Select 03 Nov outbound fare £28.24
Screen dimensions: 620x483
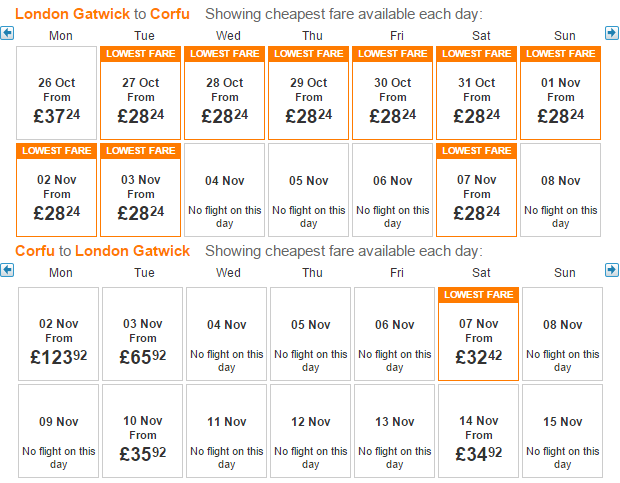click(140, 190)
